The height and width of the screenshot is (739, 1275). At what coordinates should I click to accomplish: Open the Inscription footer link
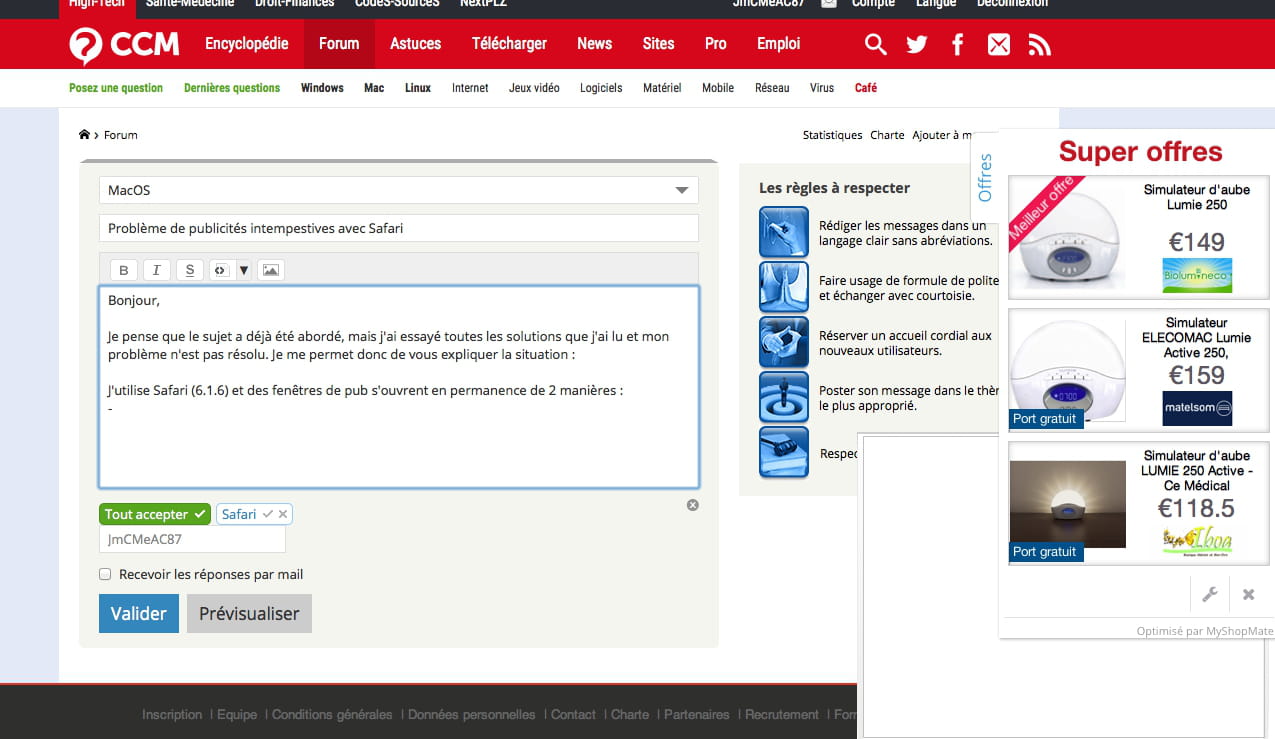pyautogui.click(x=172, y=715)
